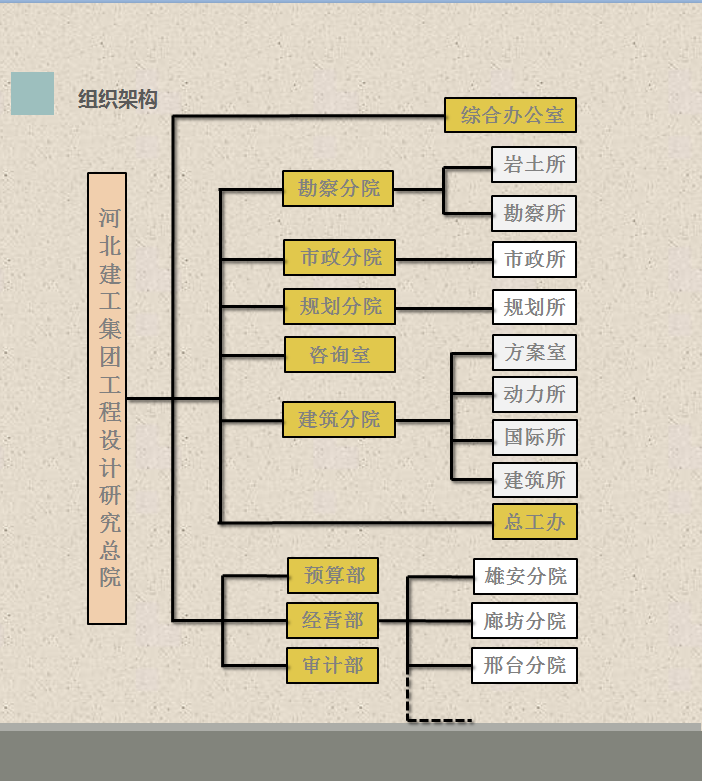
Task: Click the 经营部 box
Action: pos(333,620)
